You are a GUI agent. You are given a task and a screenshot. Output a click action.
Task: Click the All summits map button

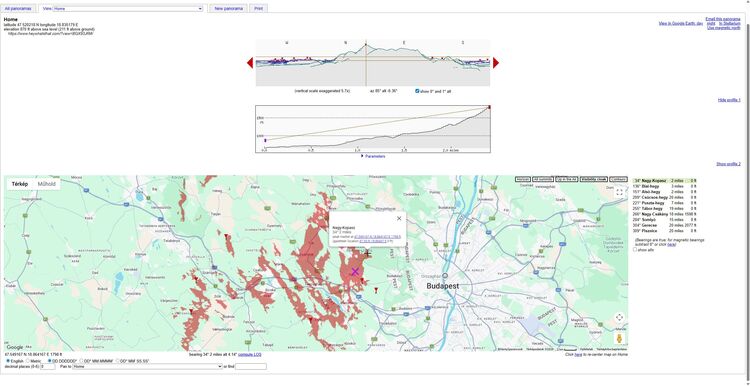543,179
